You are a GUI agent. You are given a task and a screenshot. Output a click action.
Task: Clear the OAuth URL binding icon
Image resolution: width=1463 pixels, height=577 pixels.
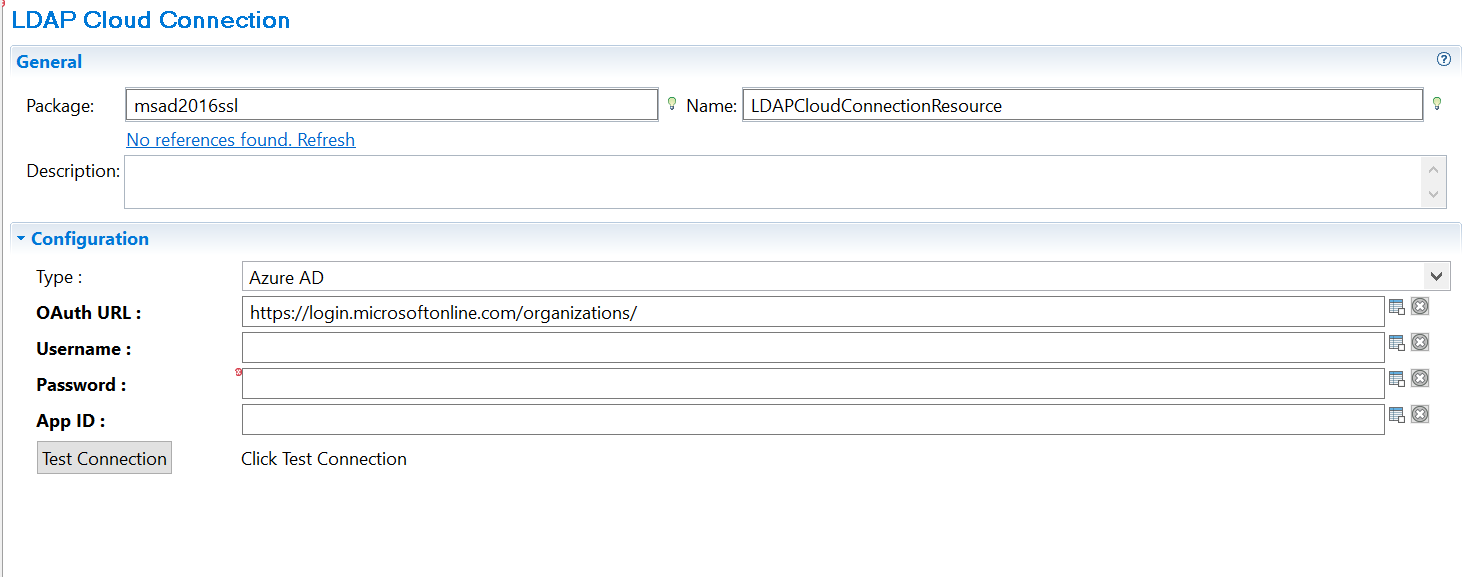pyautogui.click(x=1420, y=307)
